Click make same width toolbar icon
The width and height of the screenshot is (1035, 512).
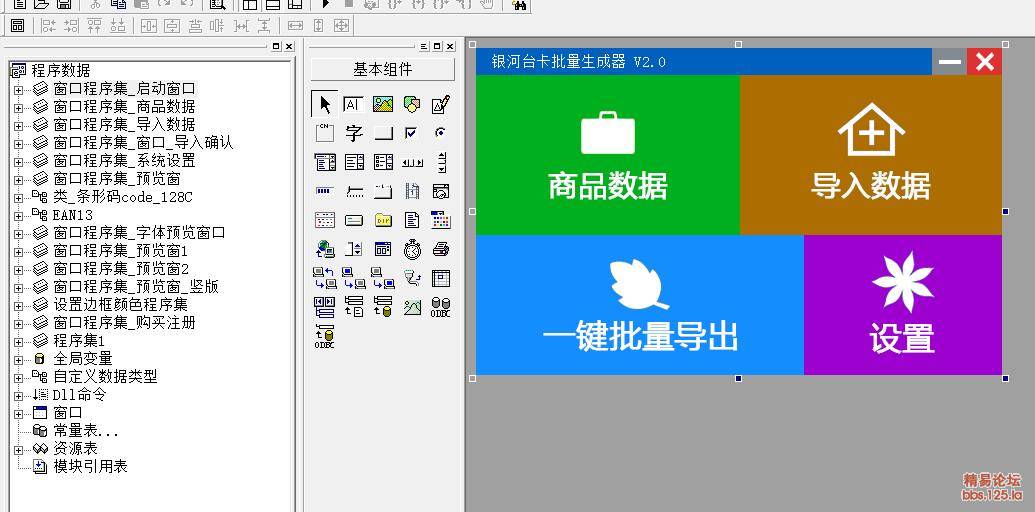(x=295, y=26)
